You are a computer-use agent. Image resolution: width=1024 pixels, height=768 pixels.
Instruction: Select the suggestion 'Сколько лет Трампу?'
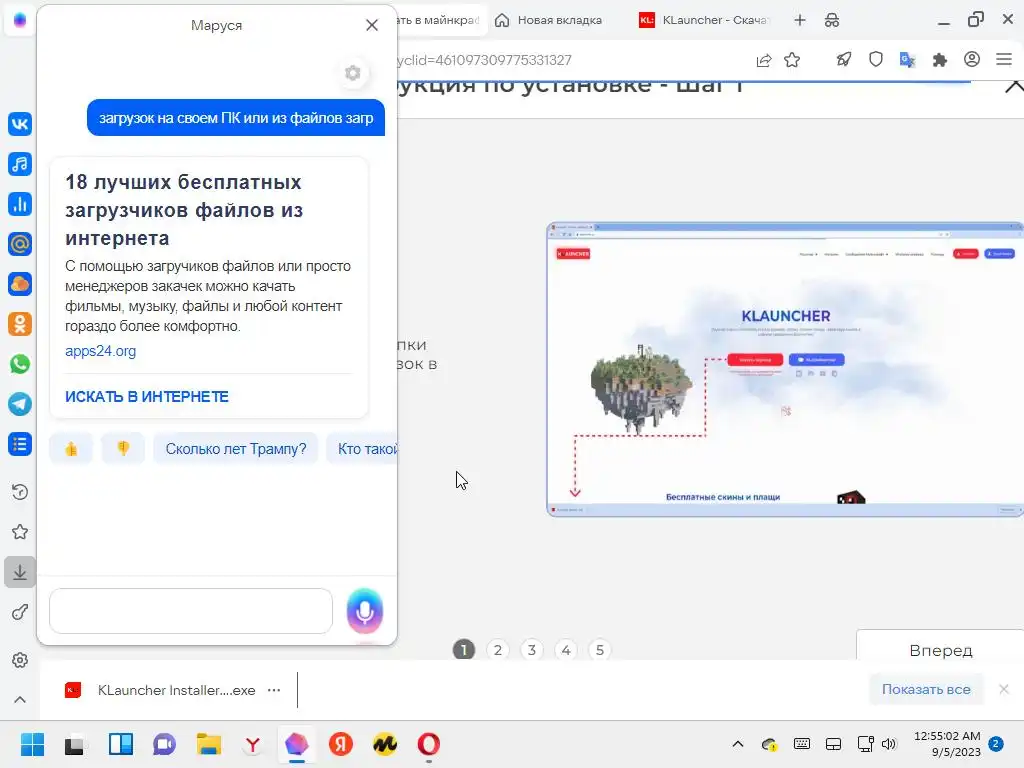236,449
